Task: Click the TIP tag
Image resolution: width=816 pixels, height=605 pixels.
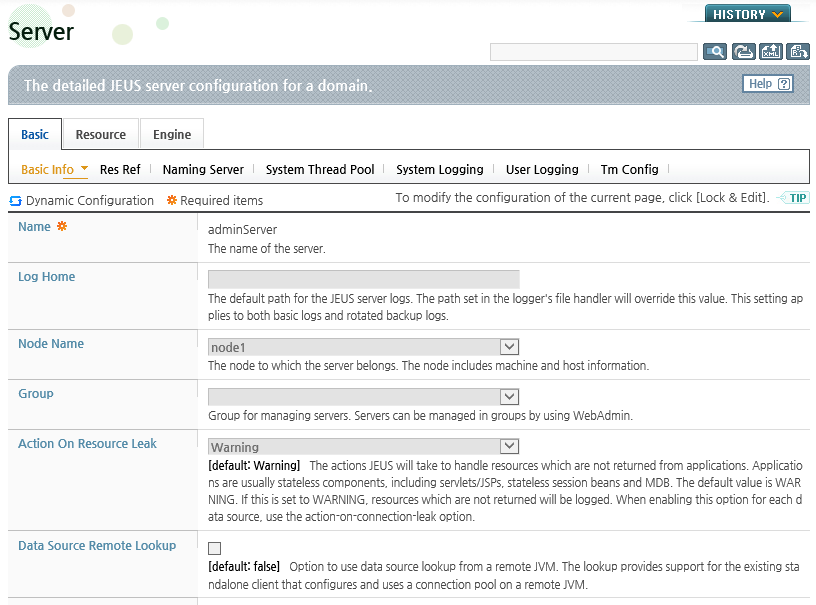Action: tap(793, 198)
